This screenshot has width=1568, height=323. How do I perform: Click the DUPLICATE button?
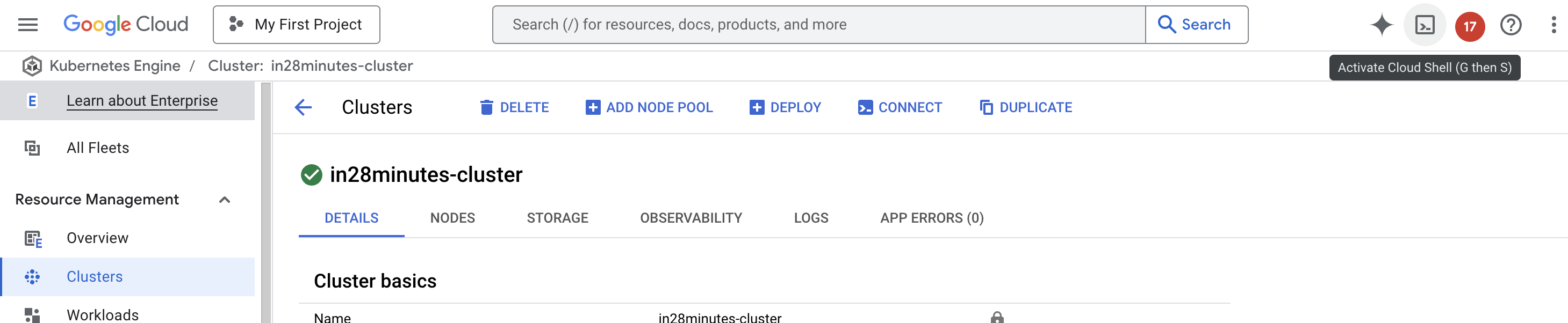(x=1026, y=108)
